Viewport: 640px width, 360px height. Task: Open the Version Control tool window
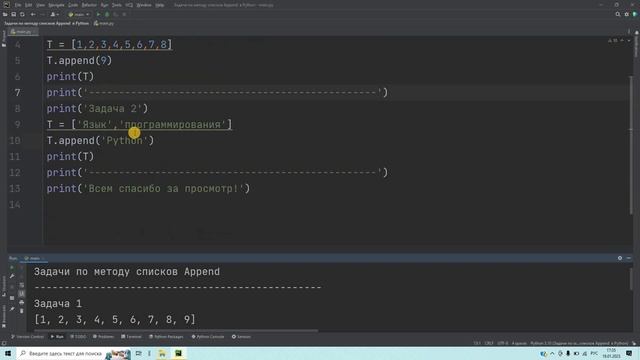click(27, 337)
